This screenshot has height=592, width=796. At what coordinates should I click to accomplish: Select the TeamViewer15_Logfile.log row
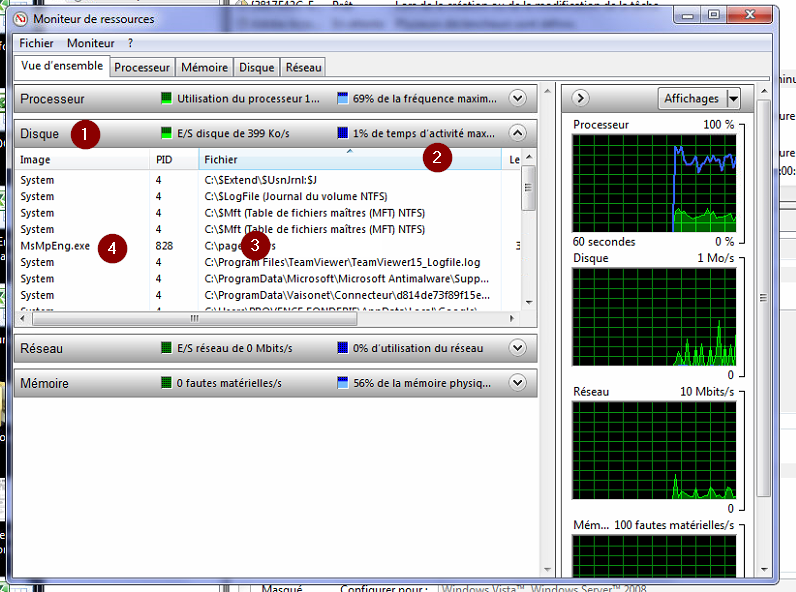pyautogui.click(x=268, y=262)
